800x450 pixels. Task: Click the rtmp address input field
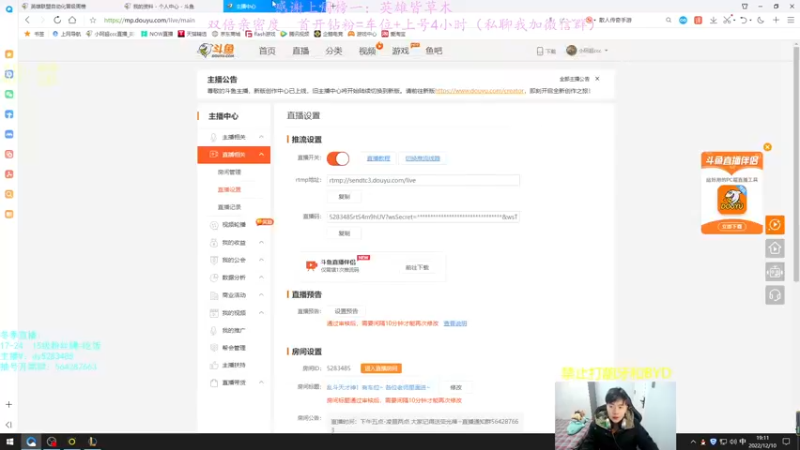pos(423,180)
